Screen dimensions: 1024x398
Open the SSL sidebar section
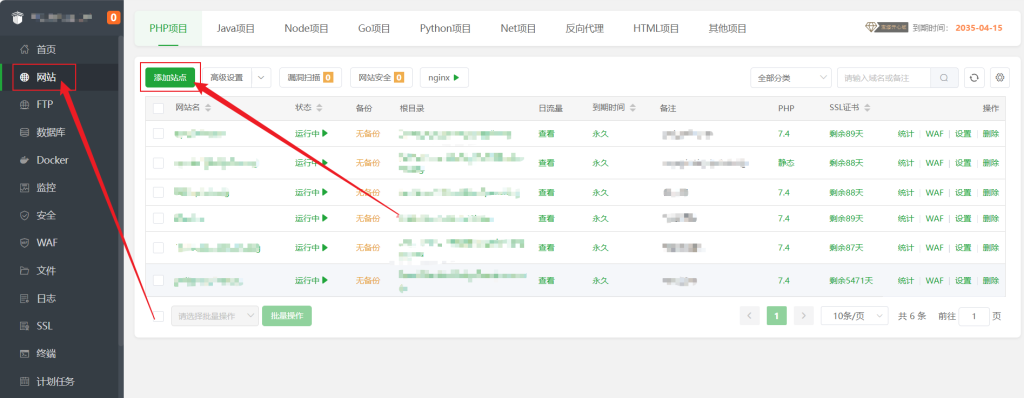(x=44, y=326)
